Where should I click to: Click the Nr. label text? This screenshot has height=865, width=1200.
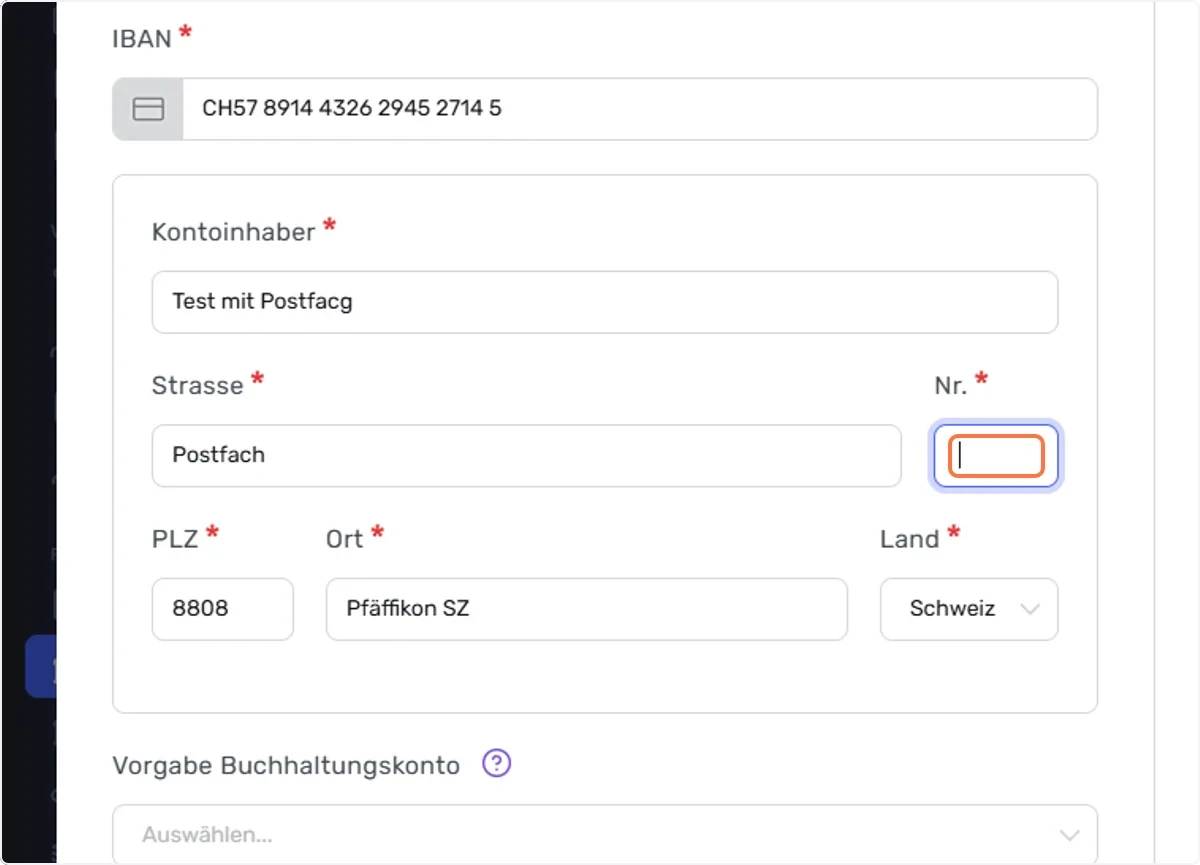(951, 386)
